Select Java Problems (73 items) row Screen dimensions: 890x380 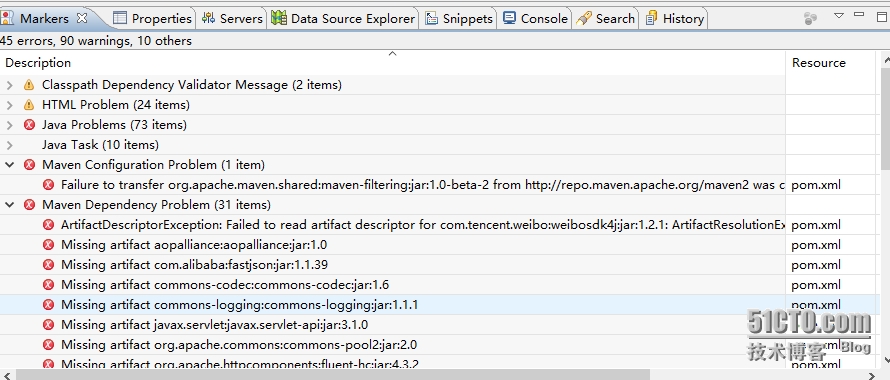(x=114, y=125)
